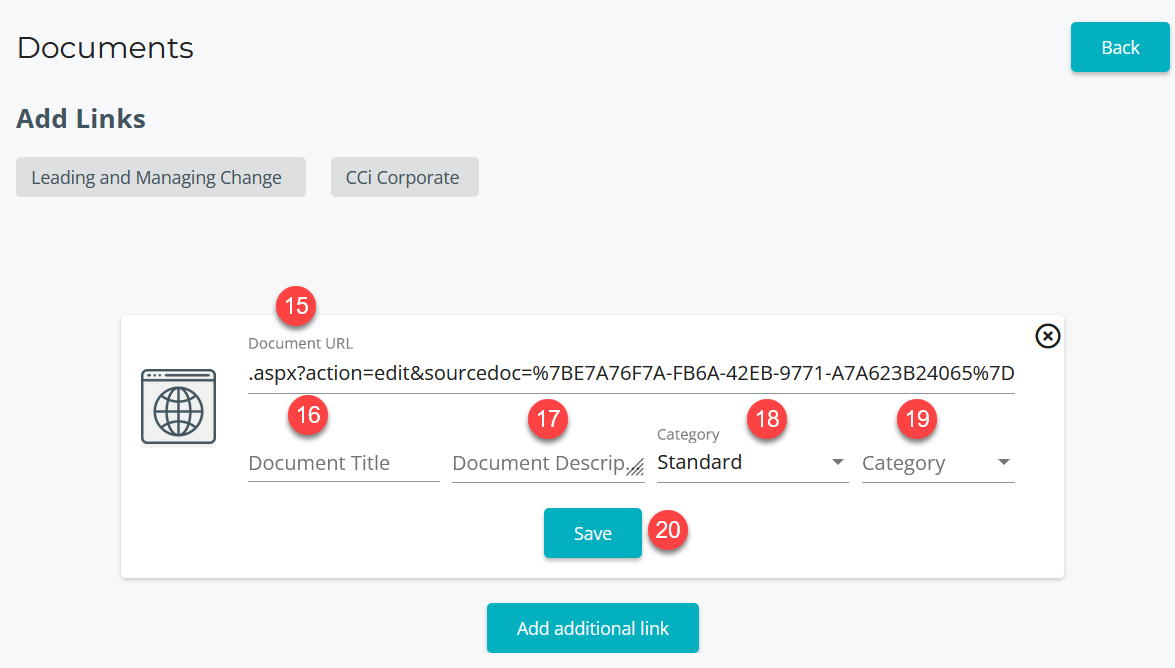
Task: Select the CCi Corporate tag
Action: pos(404,177)
